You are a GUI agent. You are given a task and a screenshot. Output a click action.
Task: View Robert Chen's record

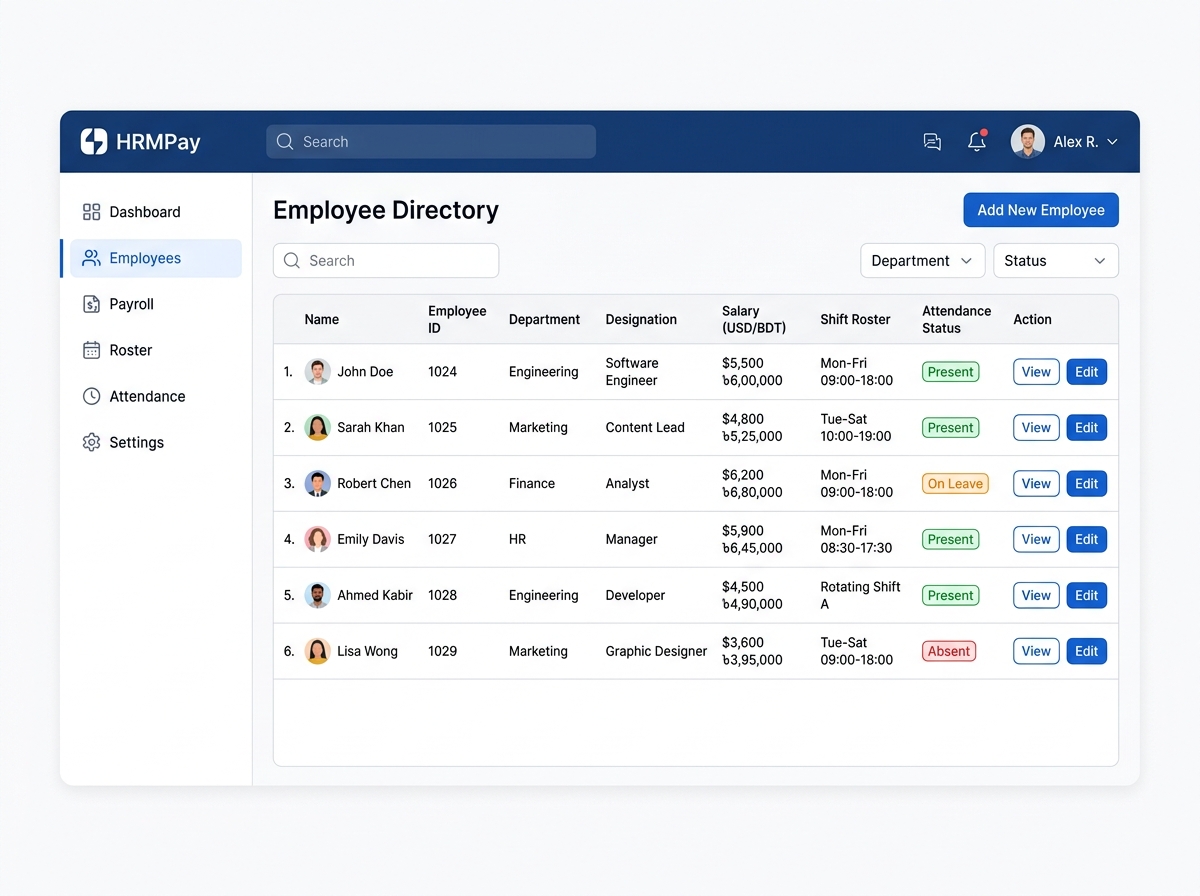tap(1036, 484)
